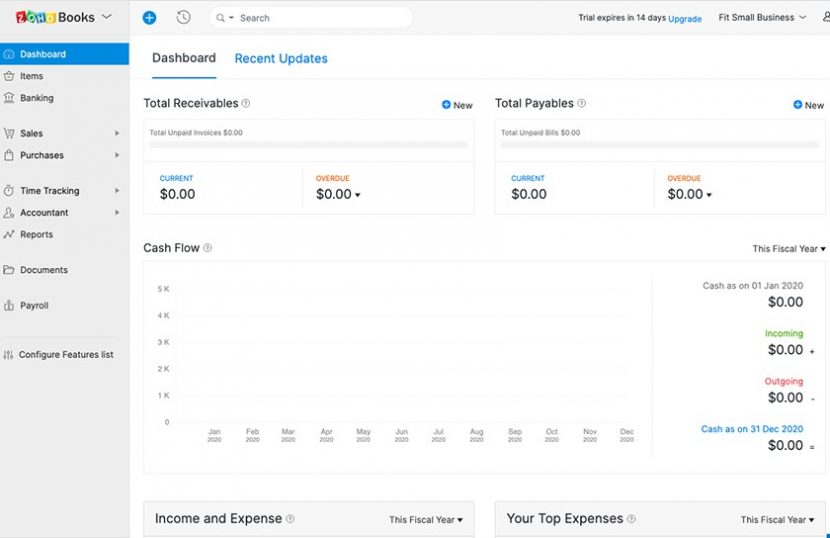
Task: Click the Total Unpaid Bills progress bar
Action: coord(660,145)
